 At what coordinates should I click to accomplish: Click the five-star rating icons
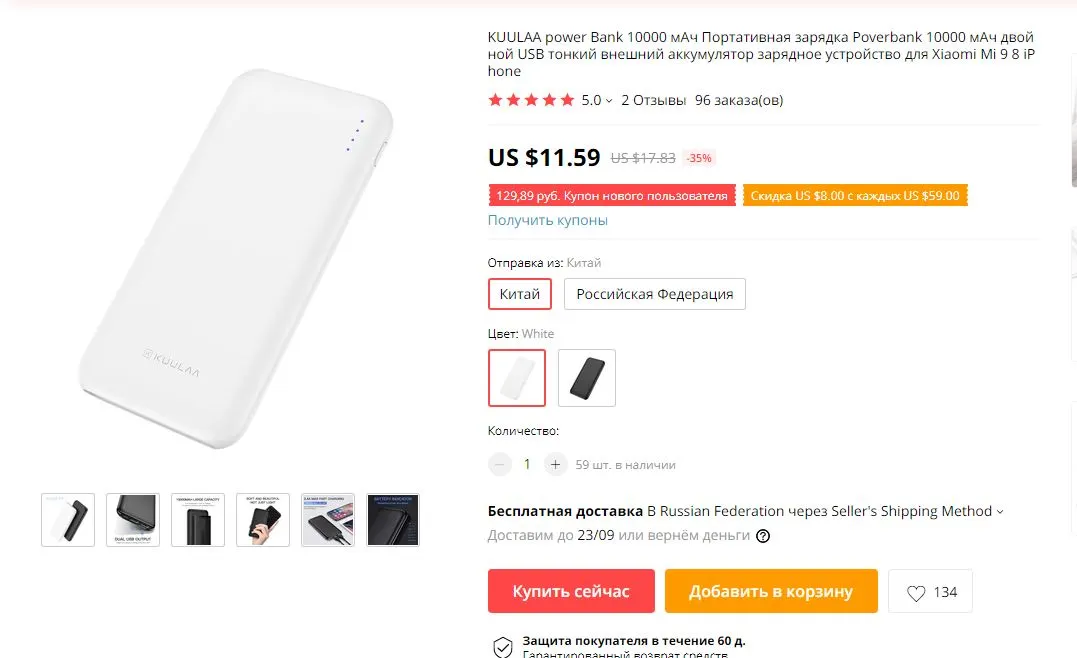[531, 100]
